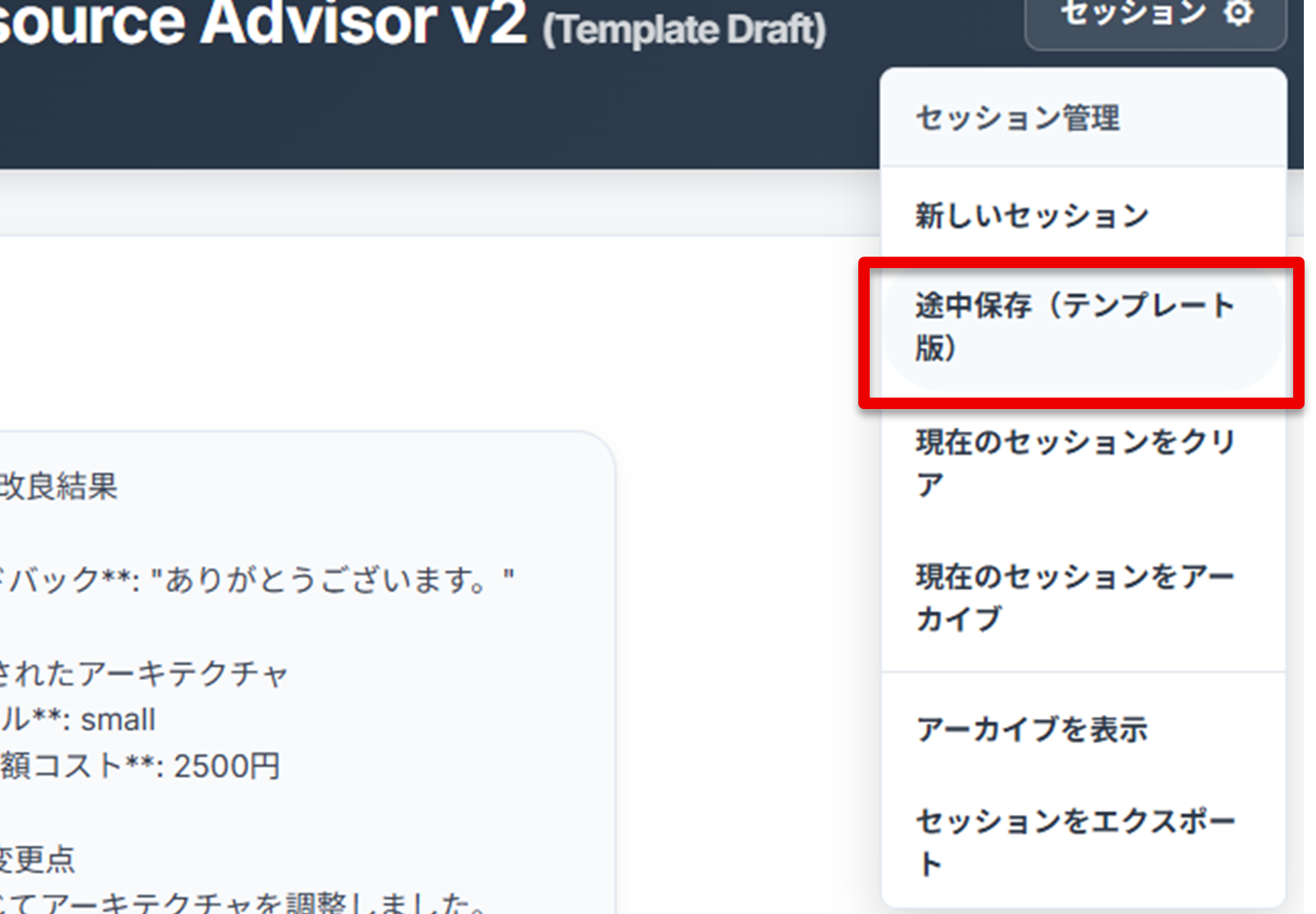Click the セッション管理 menu header
1316x914 pixels.
click(1017, 118)
